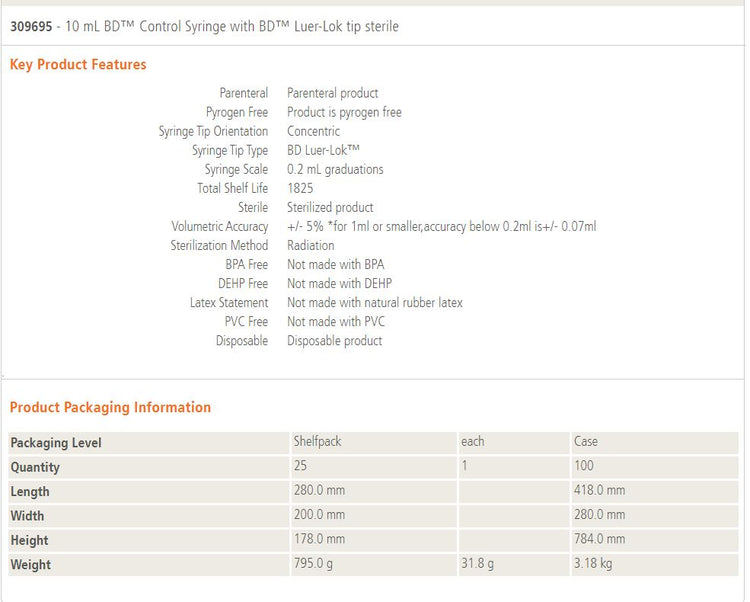Click the Product Packaging Information heading
The width and height of the screenshot is (750, 602).
coord(110,408)
